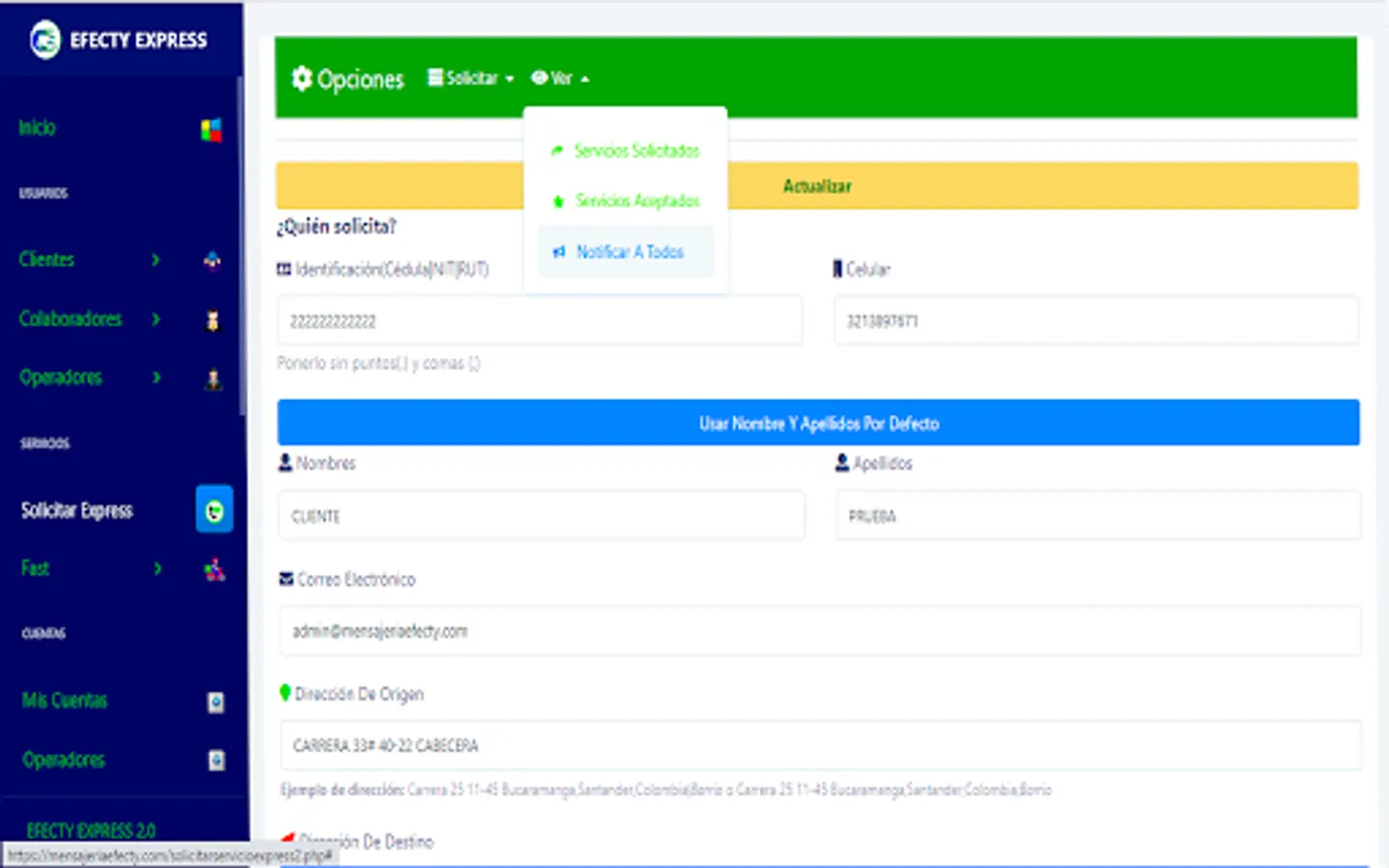Image resolution: width=1389 pixels, height=868 pixels.
Task: Click the ¿Quién solicita? heading
Action: 336,227
